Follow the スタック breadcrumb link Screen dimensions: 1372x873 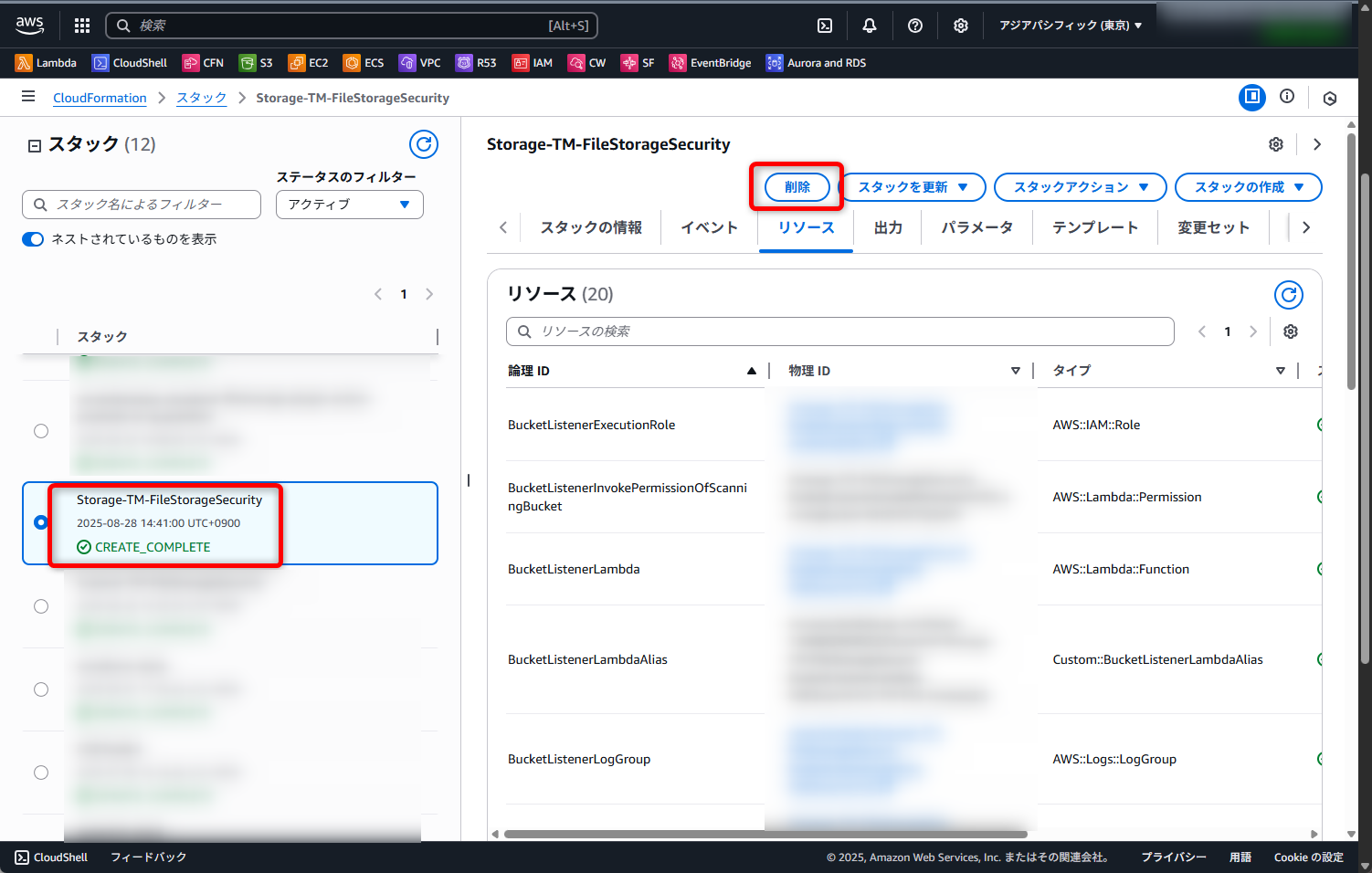pos(201,98)
